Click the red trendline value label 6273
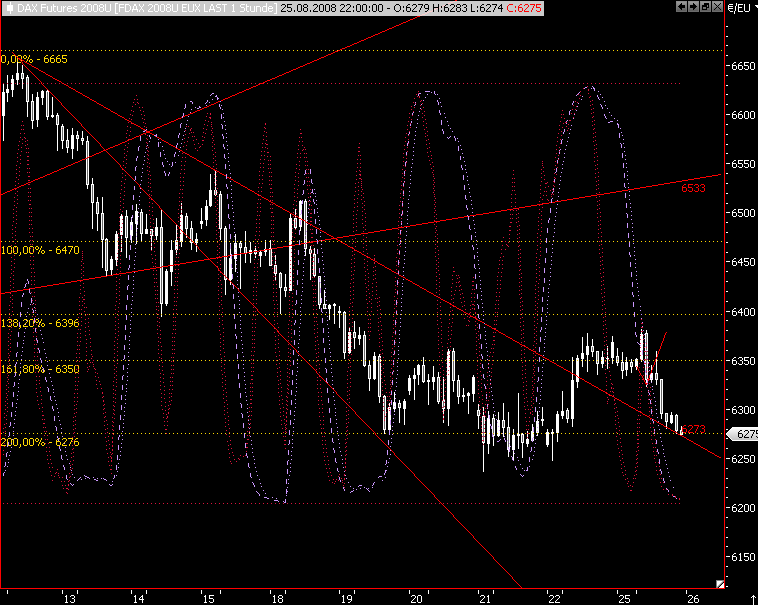Image resolution: width=758 pixels, height=605 pixels. tap(694, 429)
